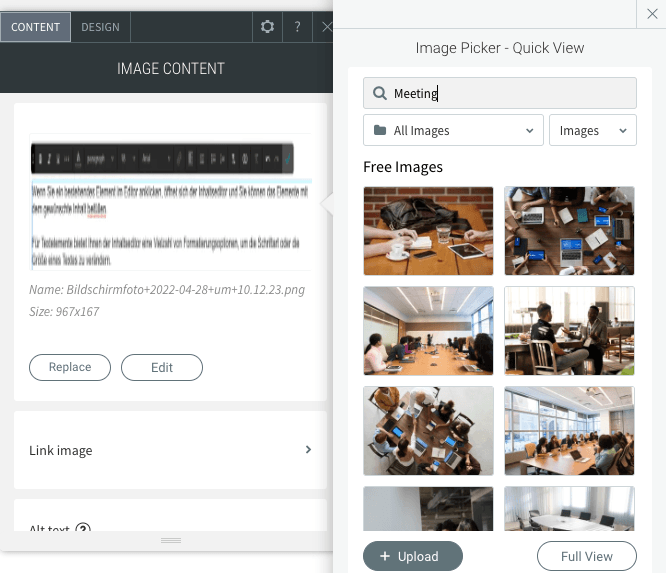
Task: Open the Images type dropdown
Action: (593, 130)
